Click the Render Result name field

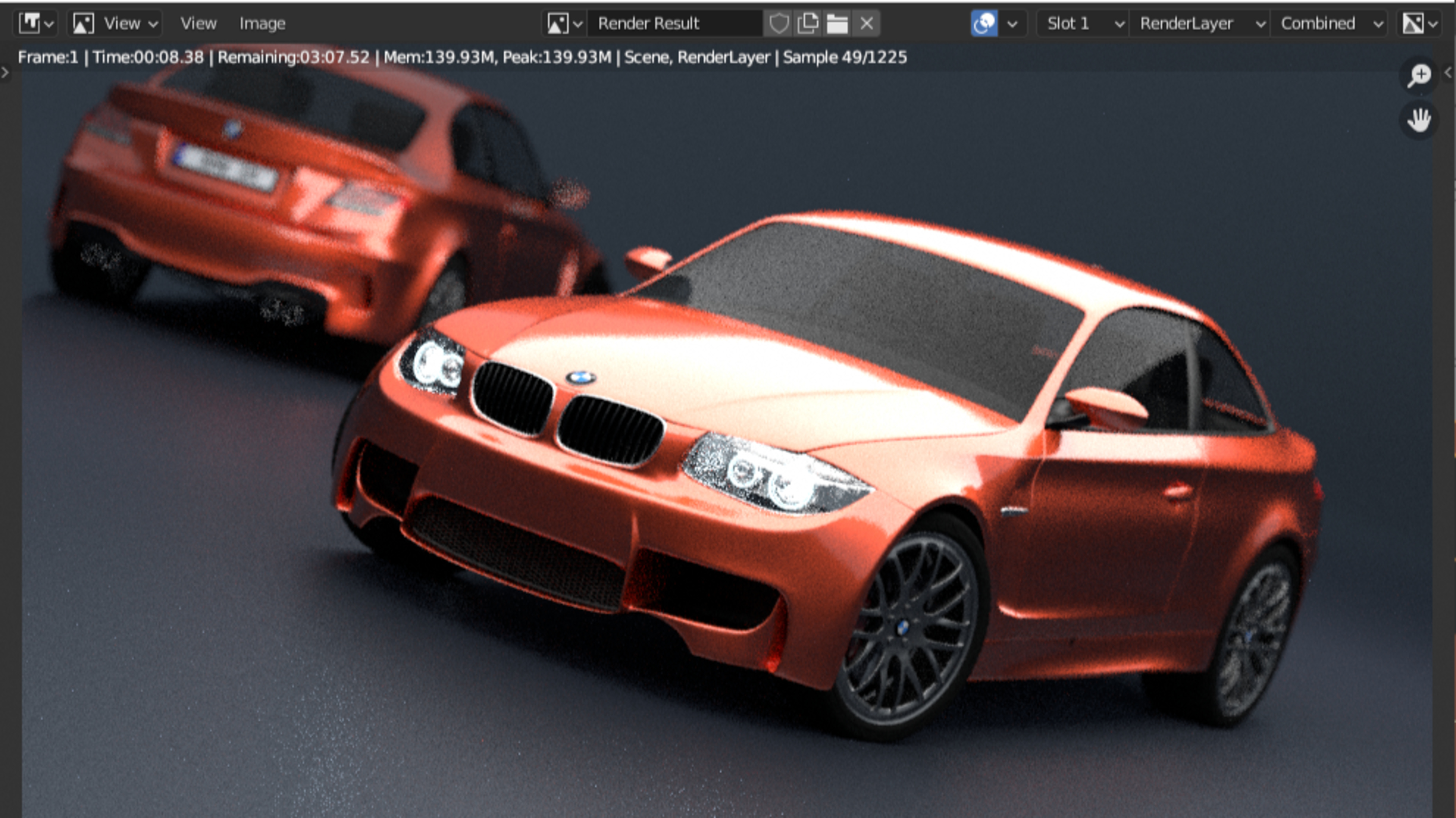click(675, 24)
